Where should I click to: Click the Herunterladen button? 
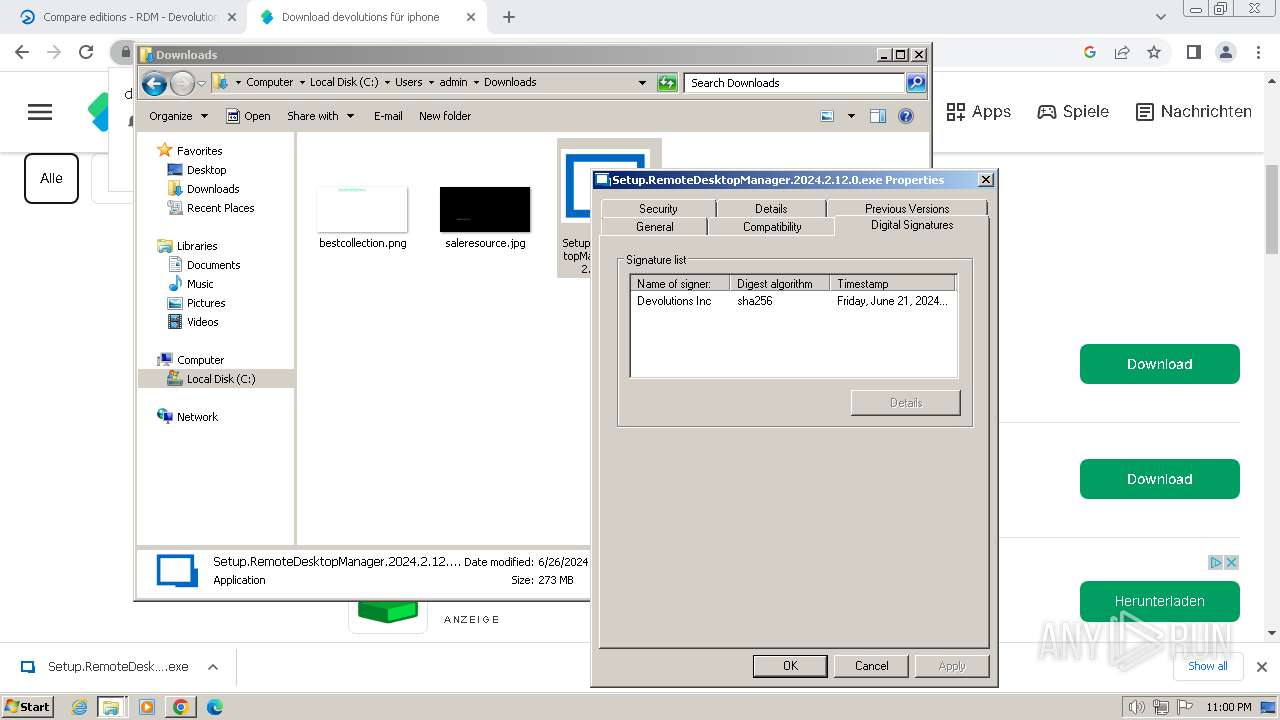(1159, 601)
